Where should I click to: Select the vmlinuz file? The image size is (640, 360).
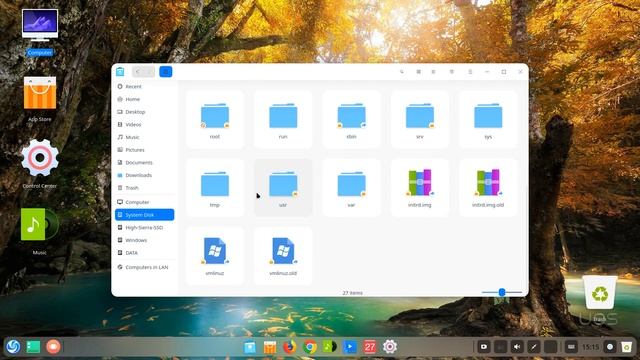pos(215,256)
